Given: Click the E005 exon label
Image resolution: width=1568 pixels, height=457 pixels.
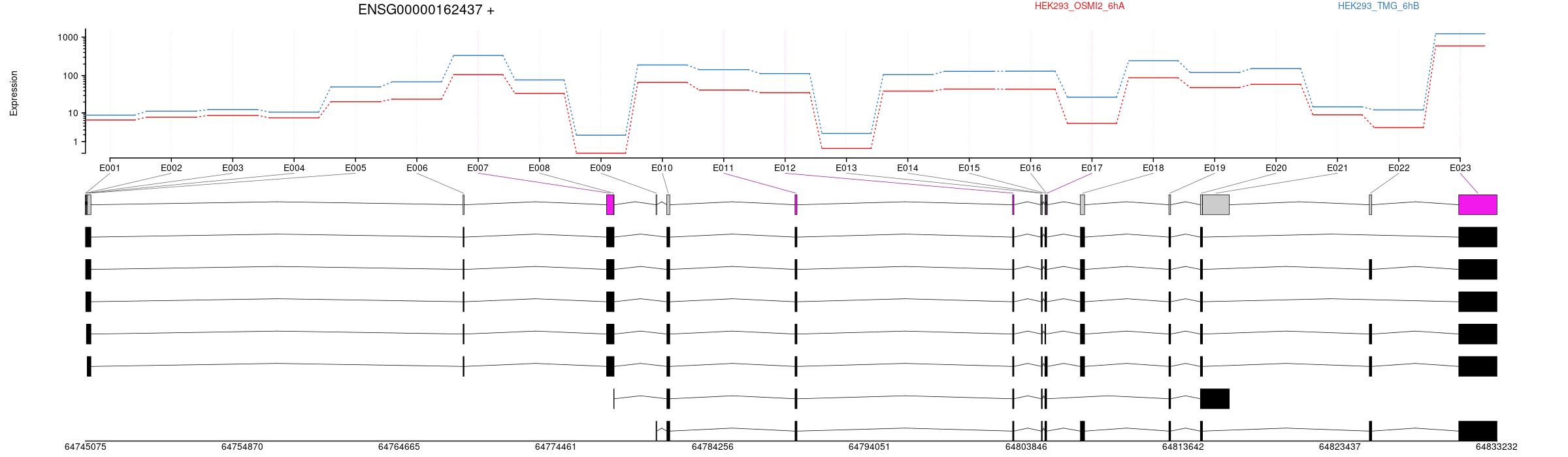Looking at the screenshot, I should 355,168.
